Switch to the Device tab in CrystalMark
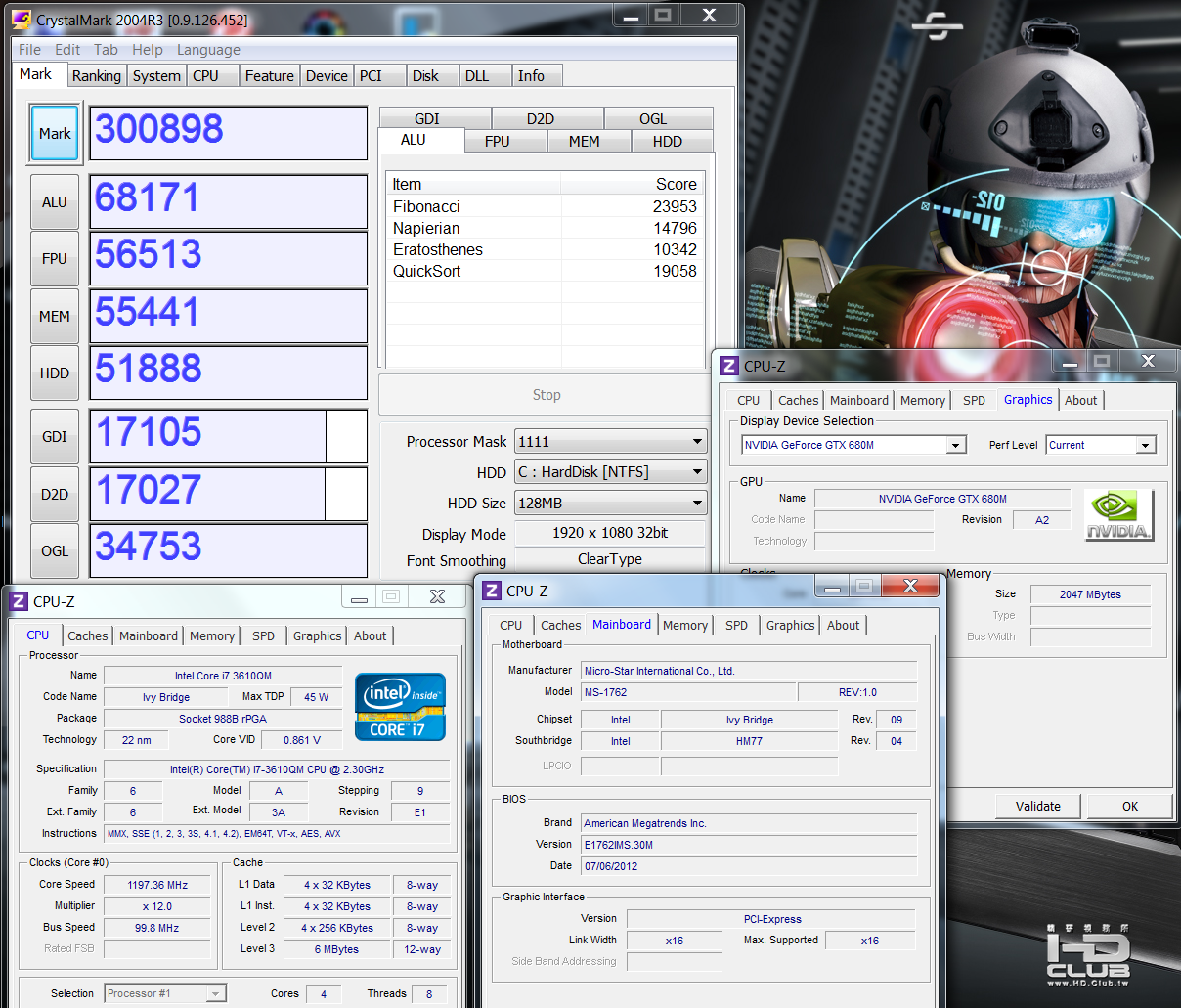Viewport: 1181px width, 1008px height. (327, 76)
